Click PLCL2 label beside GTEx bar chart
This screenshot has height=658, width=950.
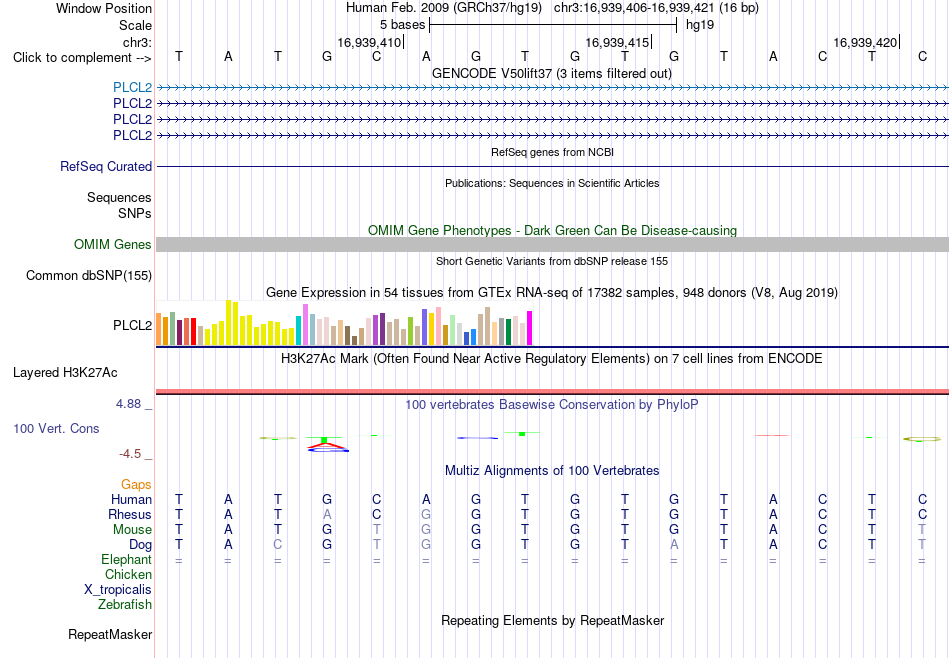(132, 325)
